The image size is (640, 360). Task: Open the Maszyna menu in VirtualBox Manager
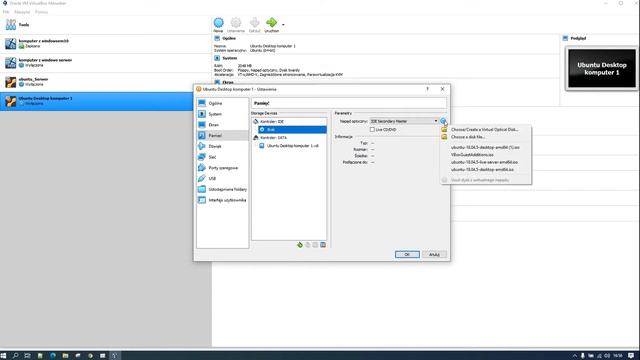(x=22, y=12)
